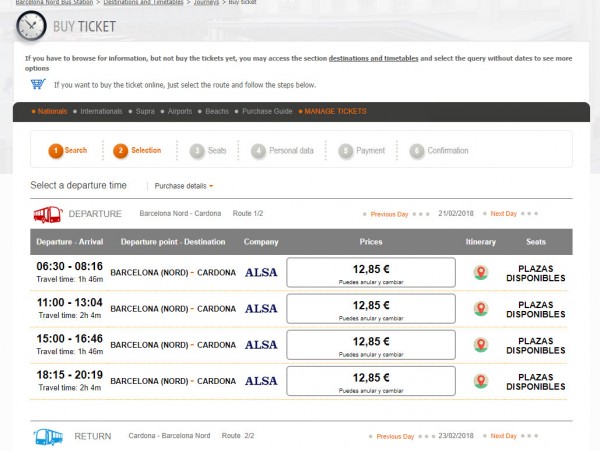600x451 pixels.
Task: Click BARCELONA (NORD) - CARDONA in the 06:30 row
Action: (173, 273)
